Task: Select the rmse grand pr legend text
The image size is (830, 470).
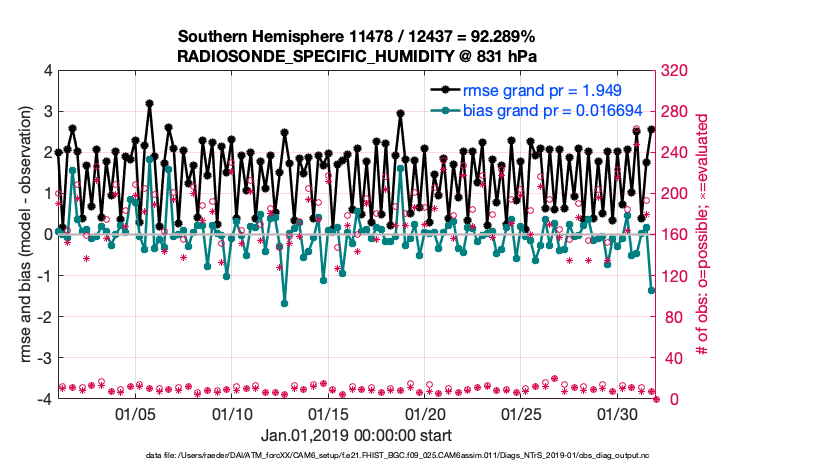Action: 553,90
